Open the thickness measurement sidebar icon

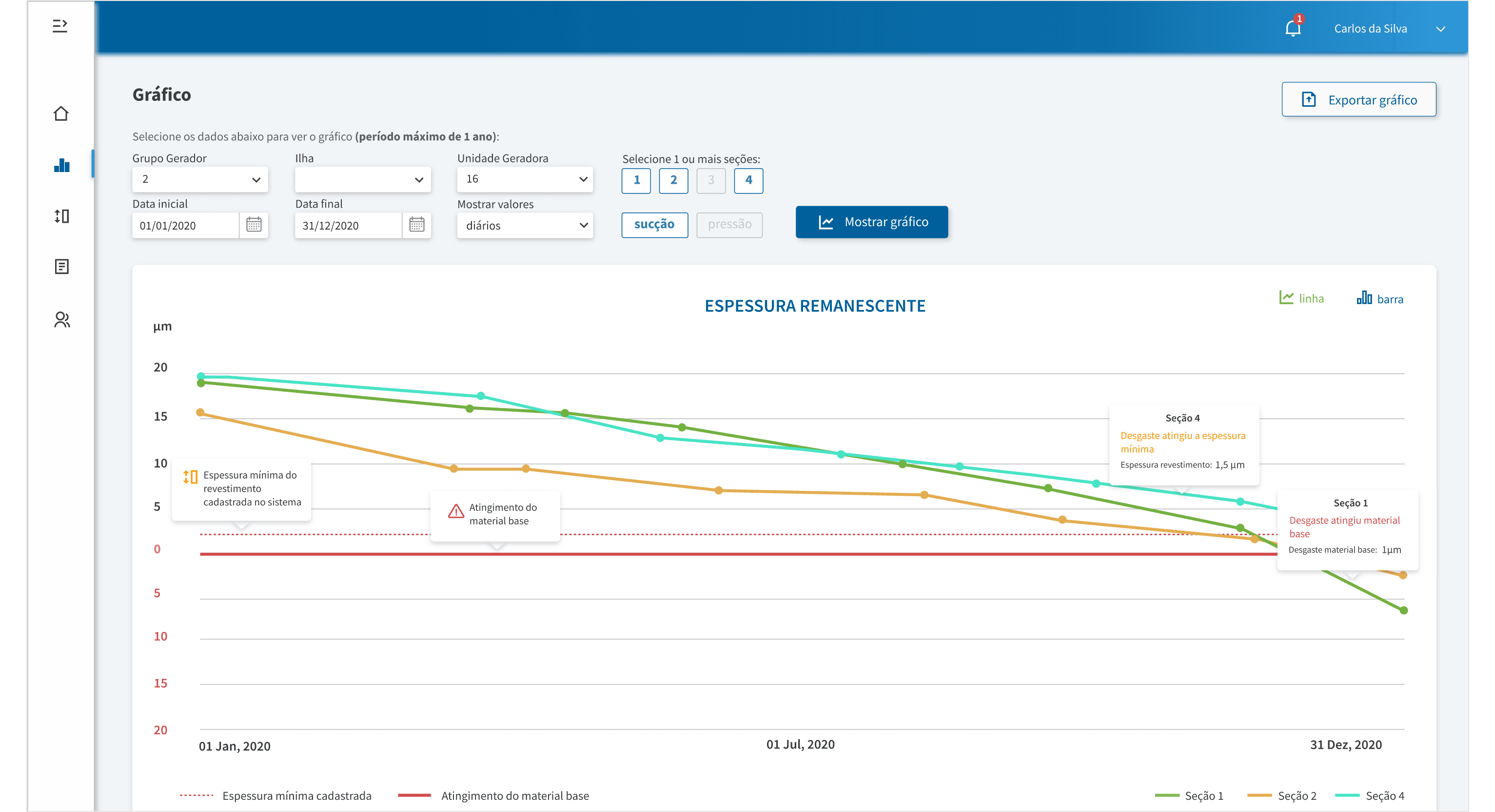61,216
